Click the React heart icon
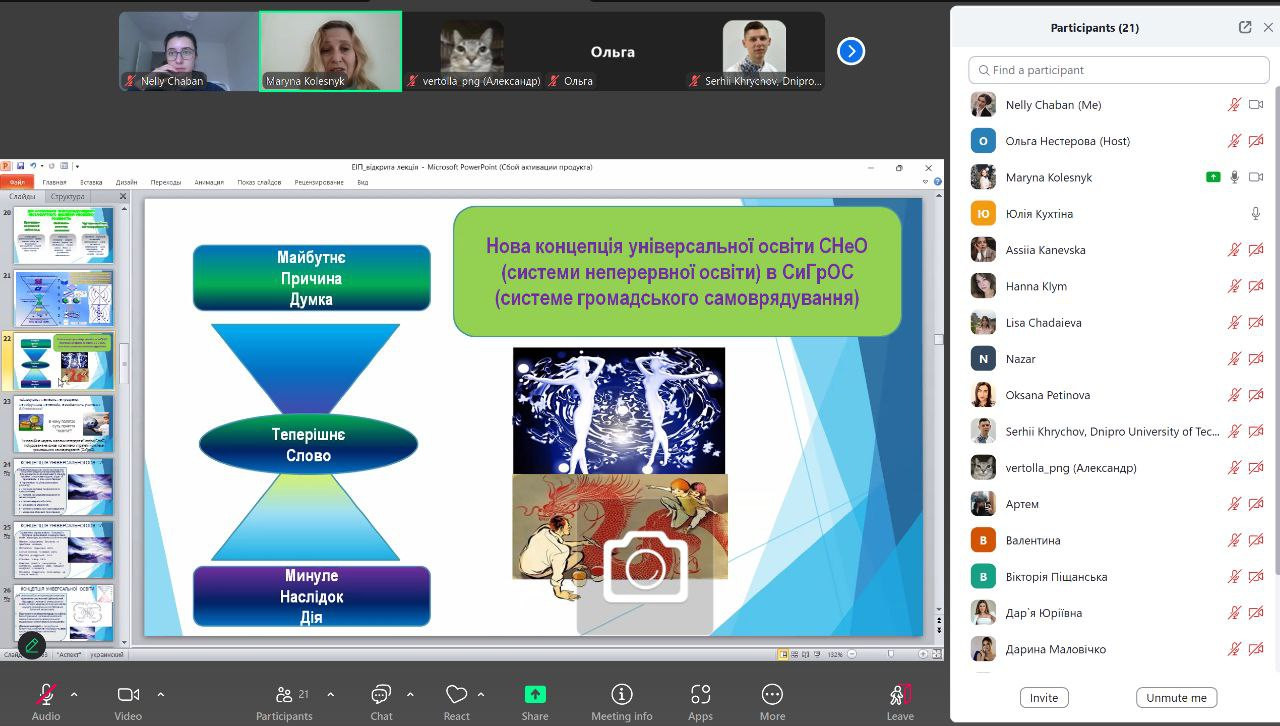The height and width of the screenshot is (726, 1280). pos(457,695)
